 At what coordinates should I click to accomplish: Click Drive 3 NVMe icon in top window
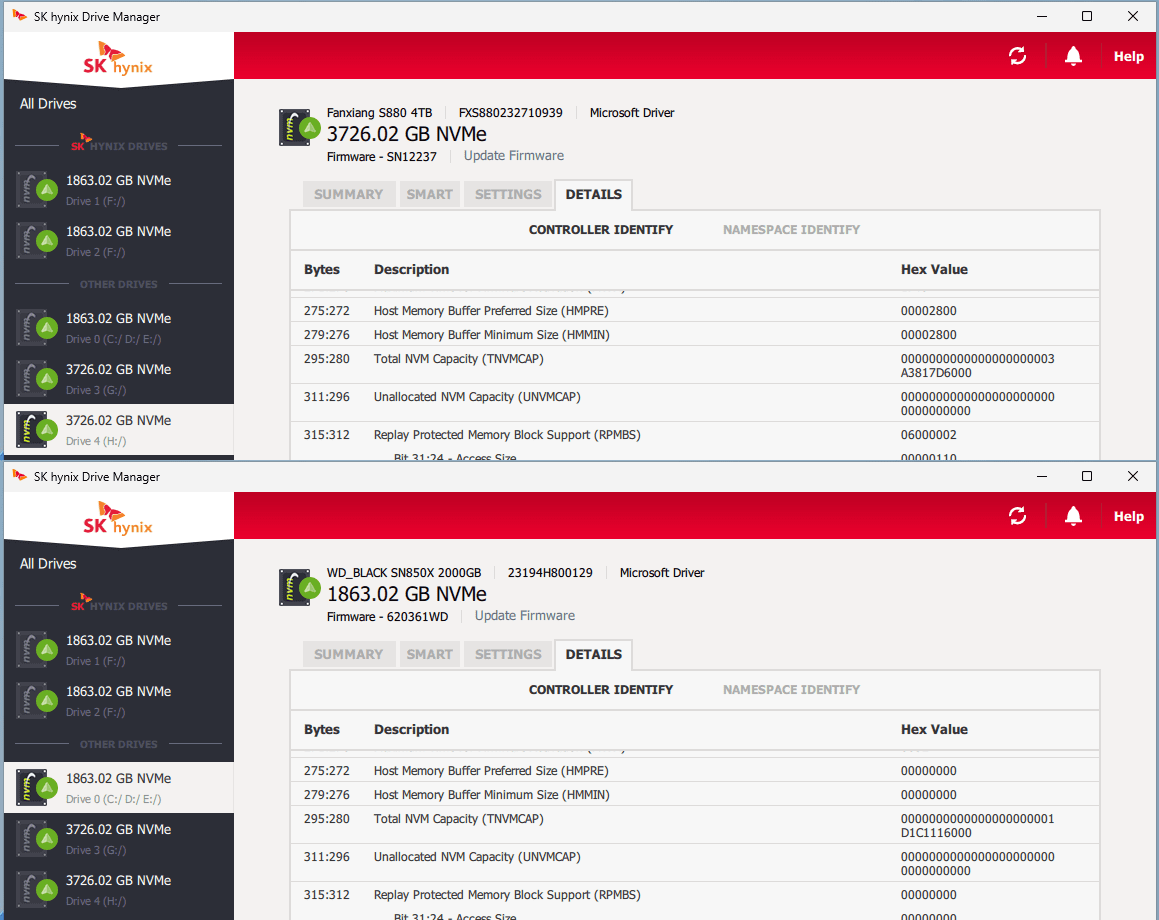(37, 379)
